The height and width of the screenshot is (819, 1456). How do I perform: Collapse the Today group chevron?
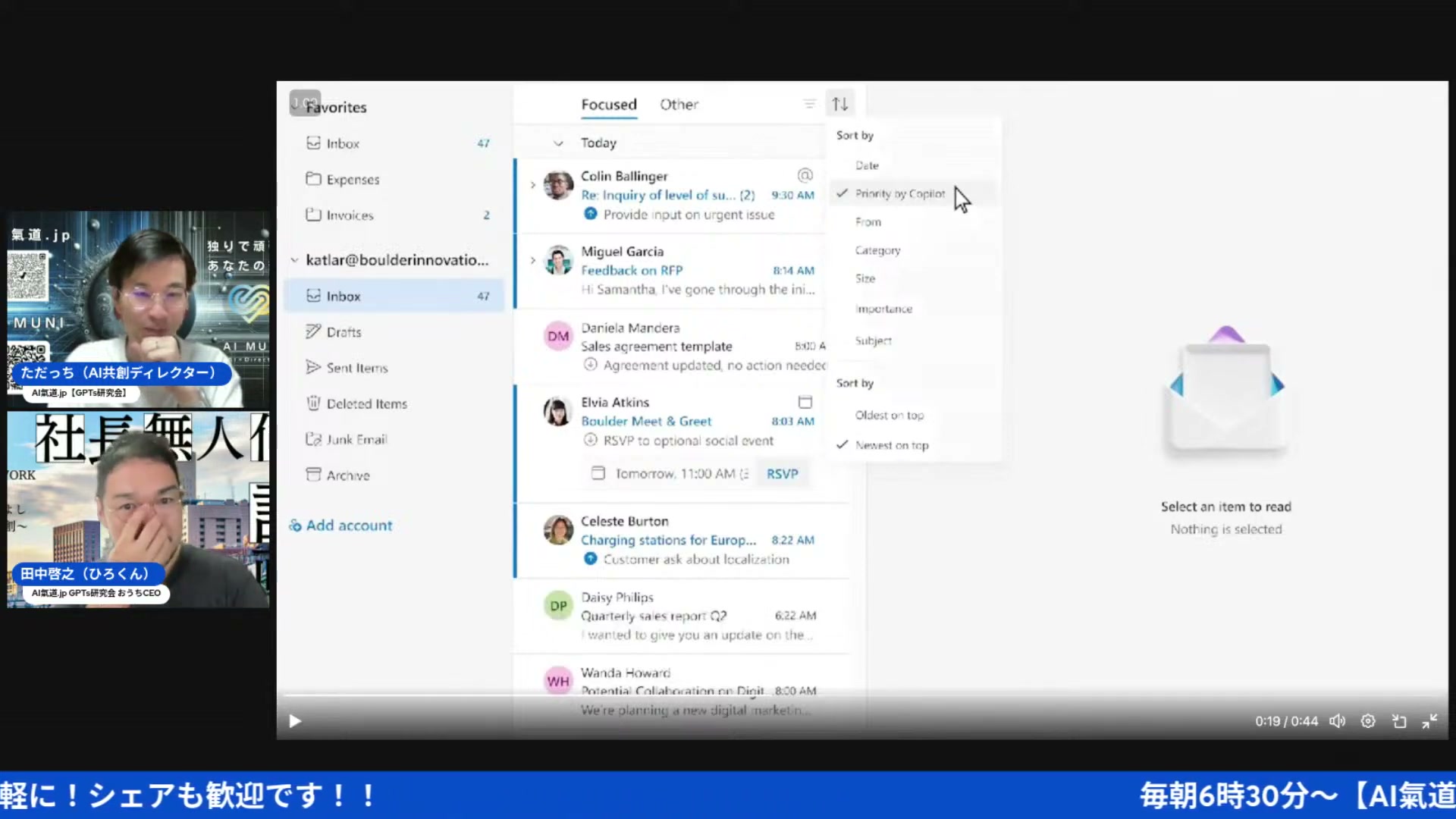pos(558,143)
